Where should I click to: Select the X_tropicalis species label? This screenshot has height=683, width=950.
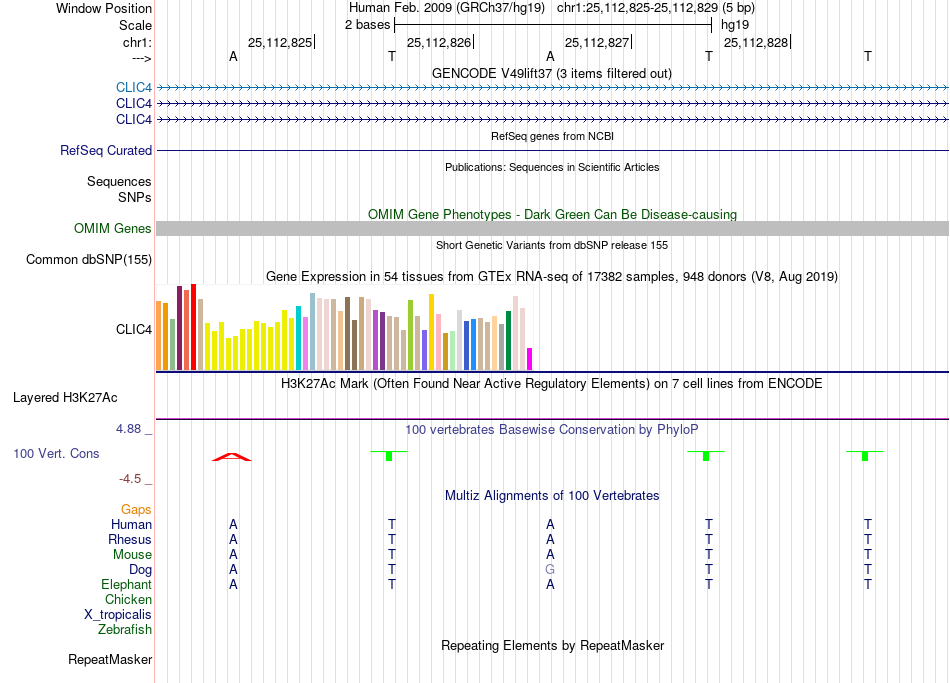coord(118,615)
